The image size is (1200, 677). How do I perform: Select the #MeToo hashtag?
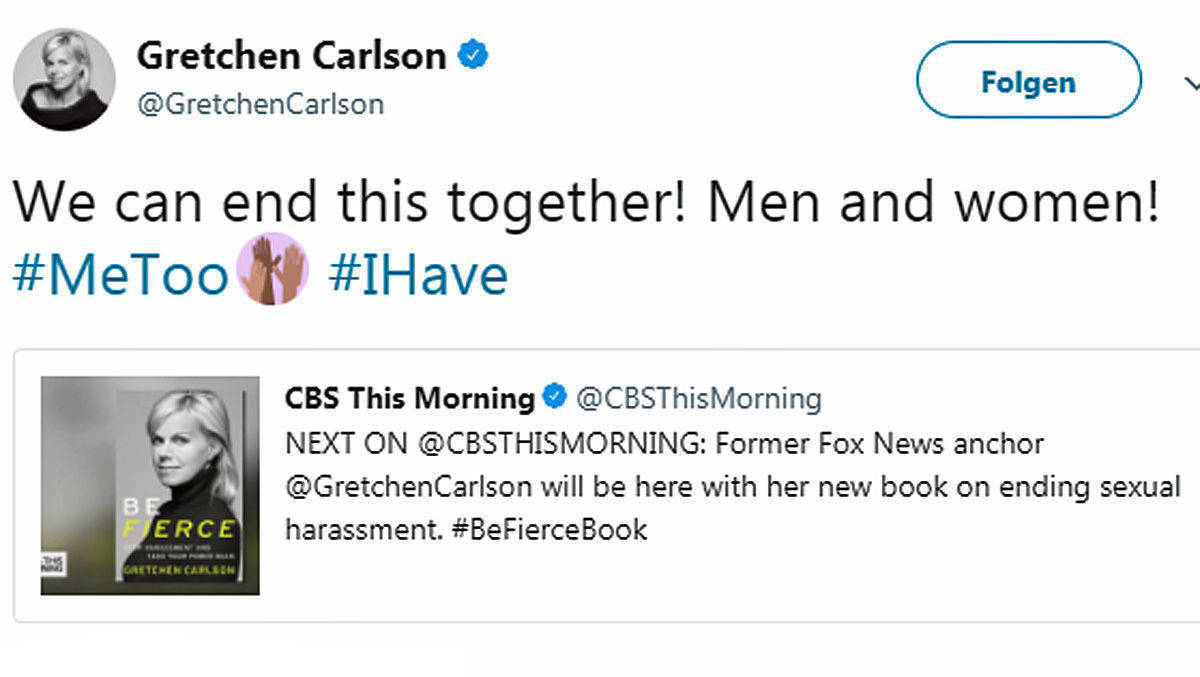120,276
